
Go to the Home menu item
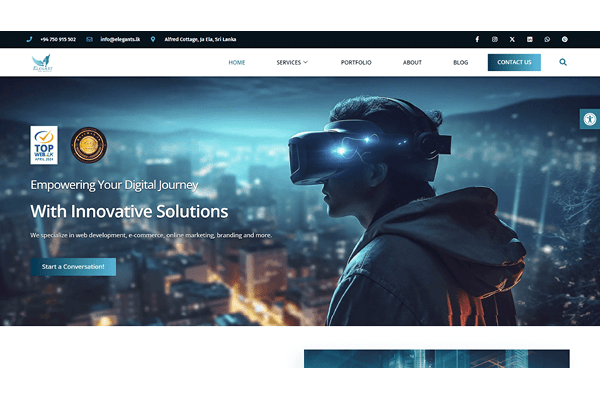(x=237, y=62)
